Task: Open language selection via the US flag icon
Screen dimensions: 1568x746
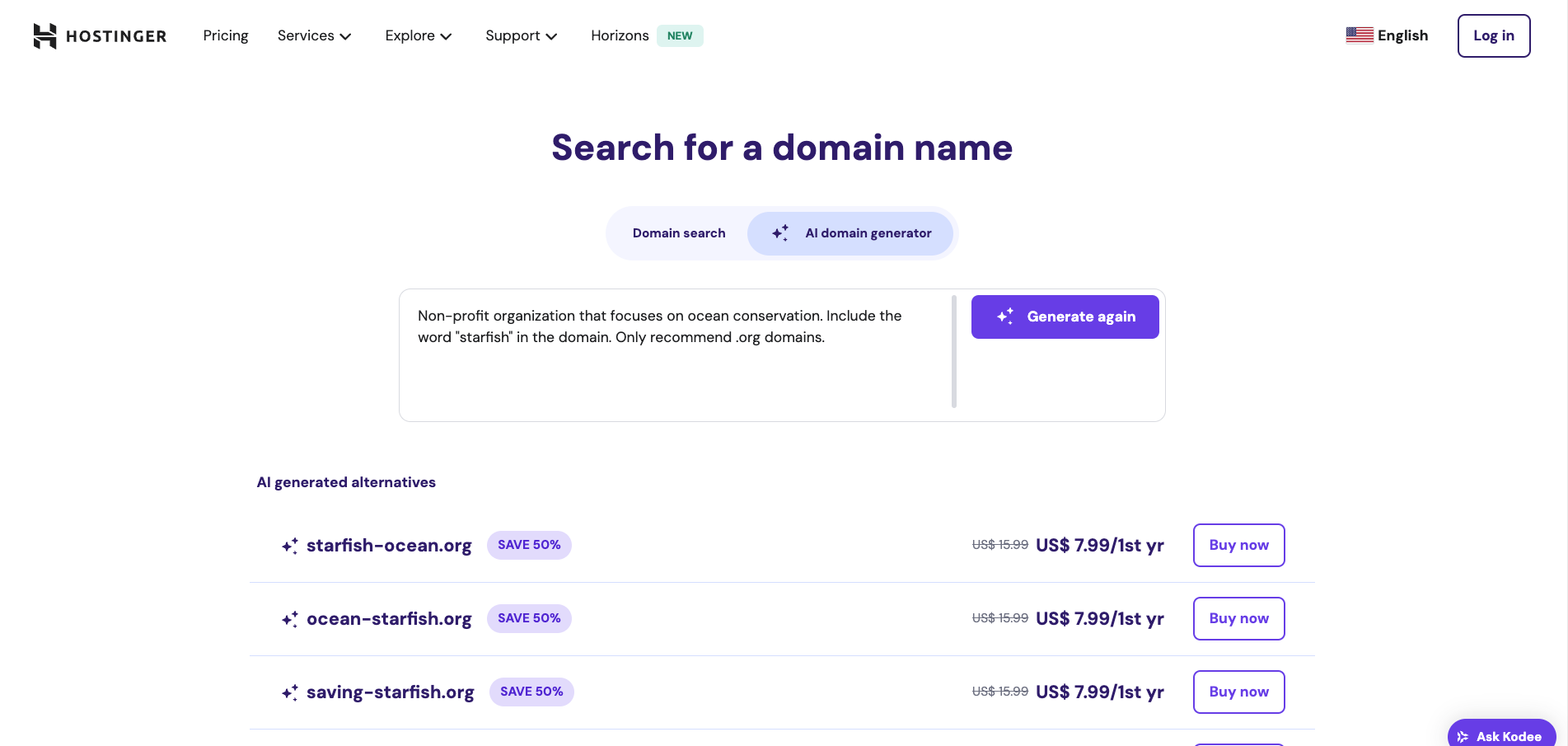Action: pyautogui.click(x=1359, y=35)
